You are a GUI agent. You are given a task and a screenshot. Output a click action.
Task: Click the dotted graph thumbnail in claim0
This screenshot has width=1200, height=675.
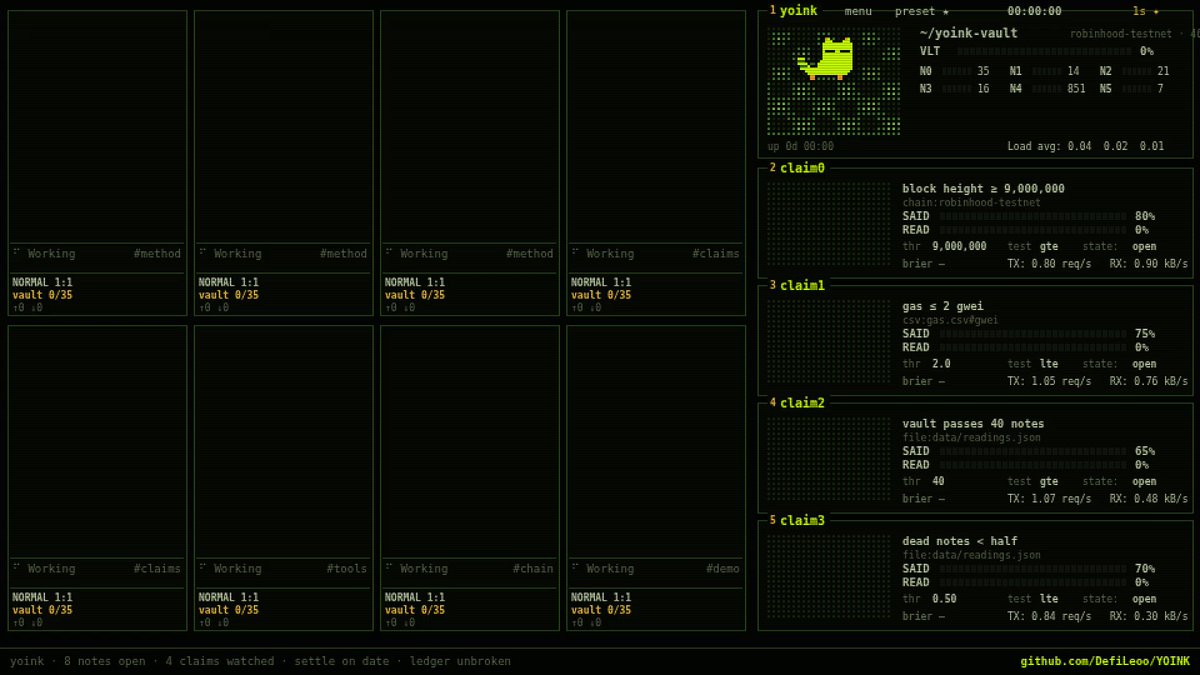tap(829, 225)
